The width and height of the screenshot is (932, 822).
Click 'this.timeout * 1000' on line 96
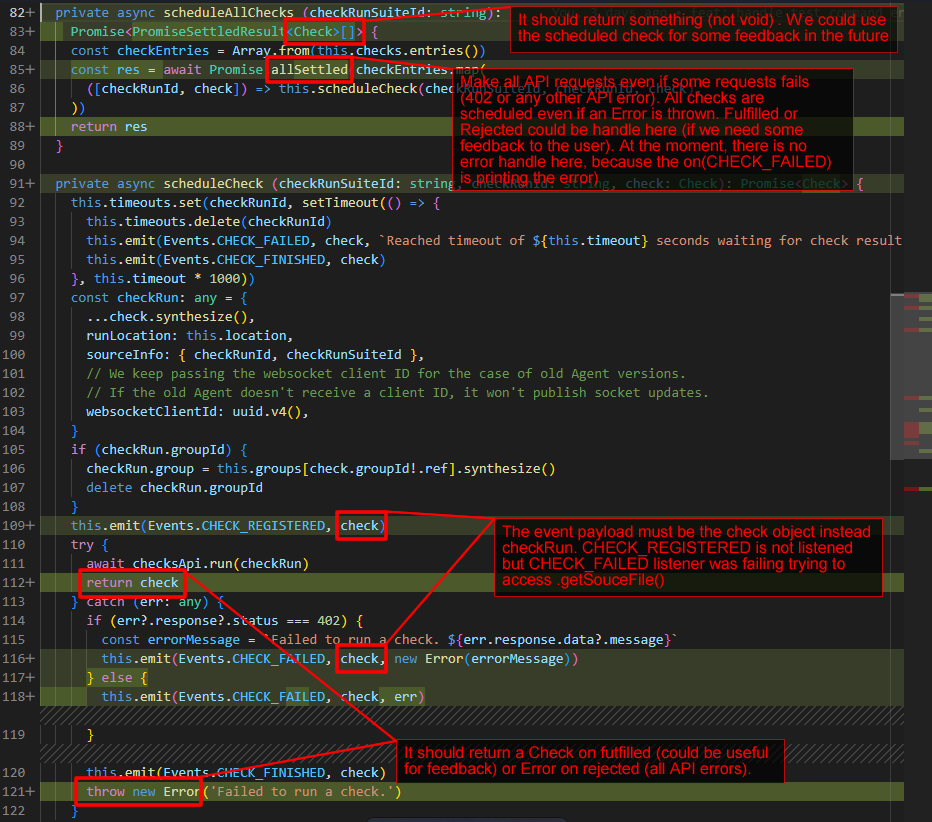point(167,279)
